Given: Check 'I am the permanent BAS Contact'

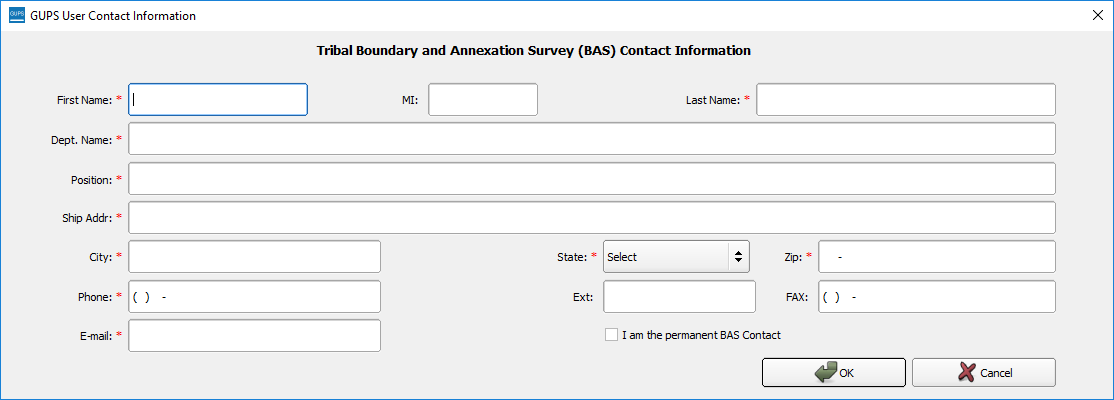Looking at the screenshot, I should point(612,335).
